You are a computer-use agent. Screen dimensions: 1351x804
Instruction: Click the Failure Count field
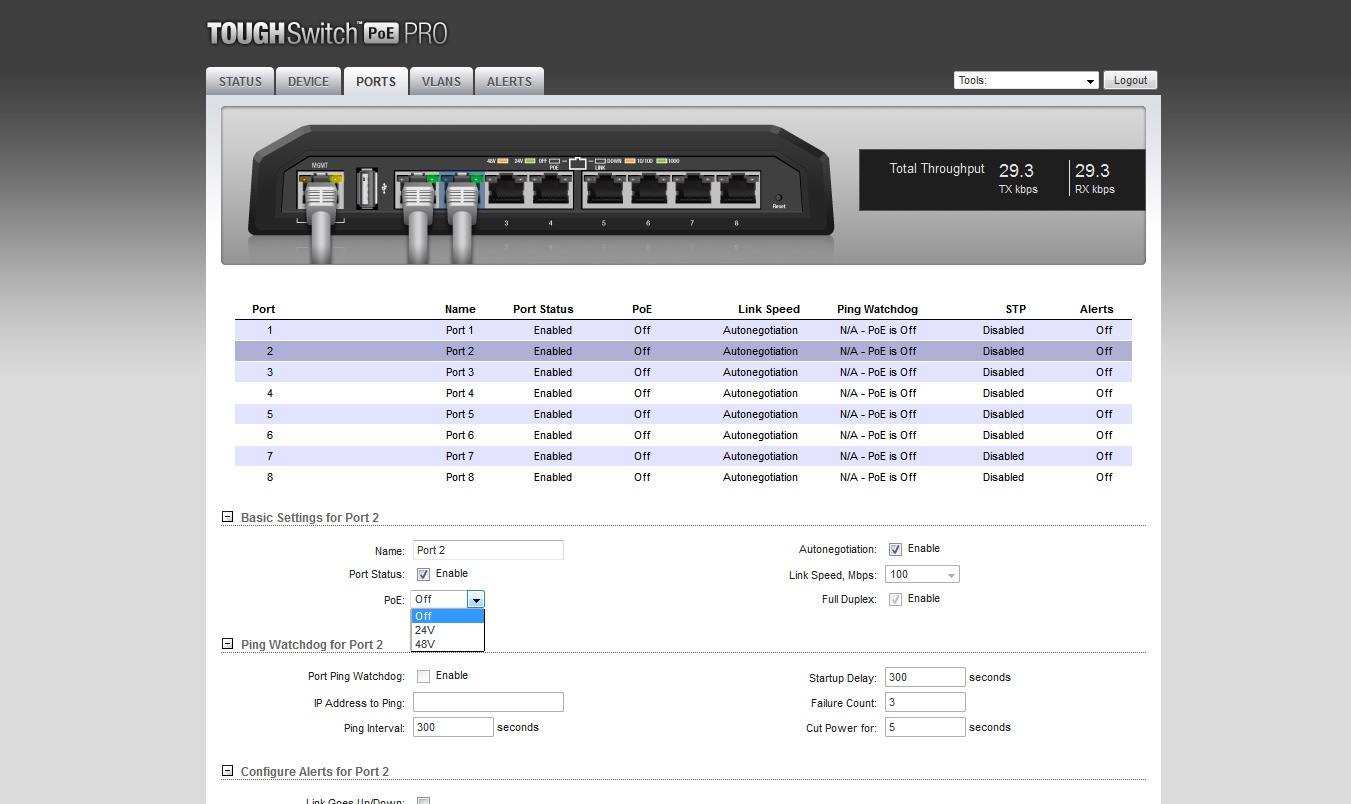925,702
